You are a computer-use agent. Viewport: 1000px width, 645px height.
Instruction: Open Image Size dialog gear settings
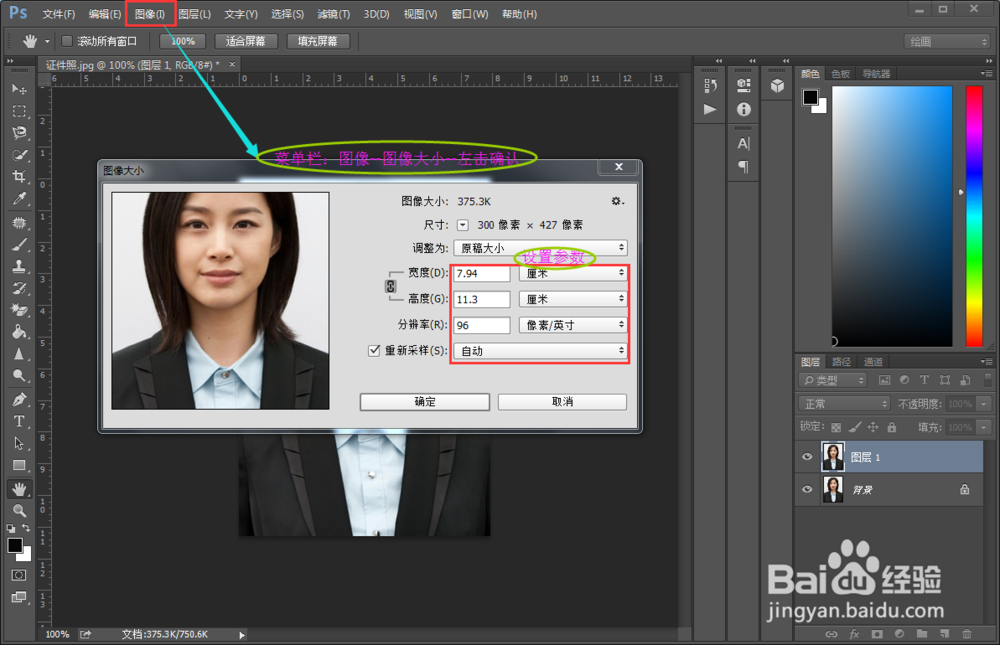(617, 201)
